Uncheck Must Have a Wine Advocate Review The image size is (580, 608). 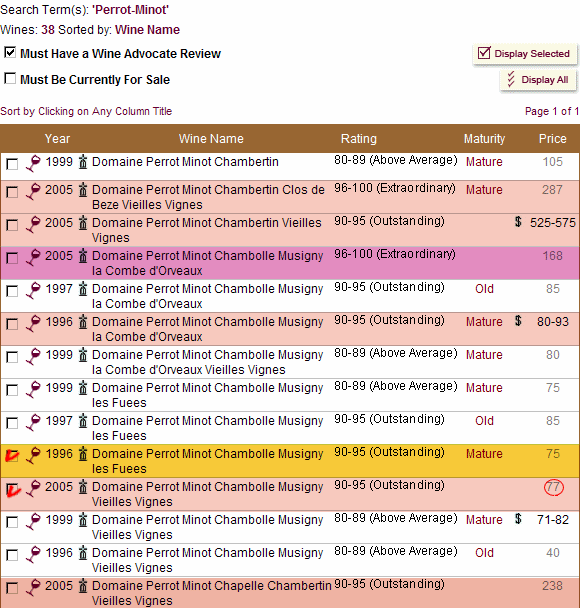10,52
